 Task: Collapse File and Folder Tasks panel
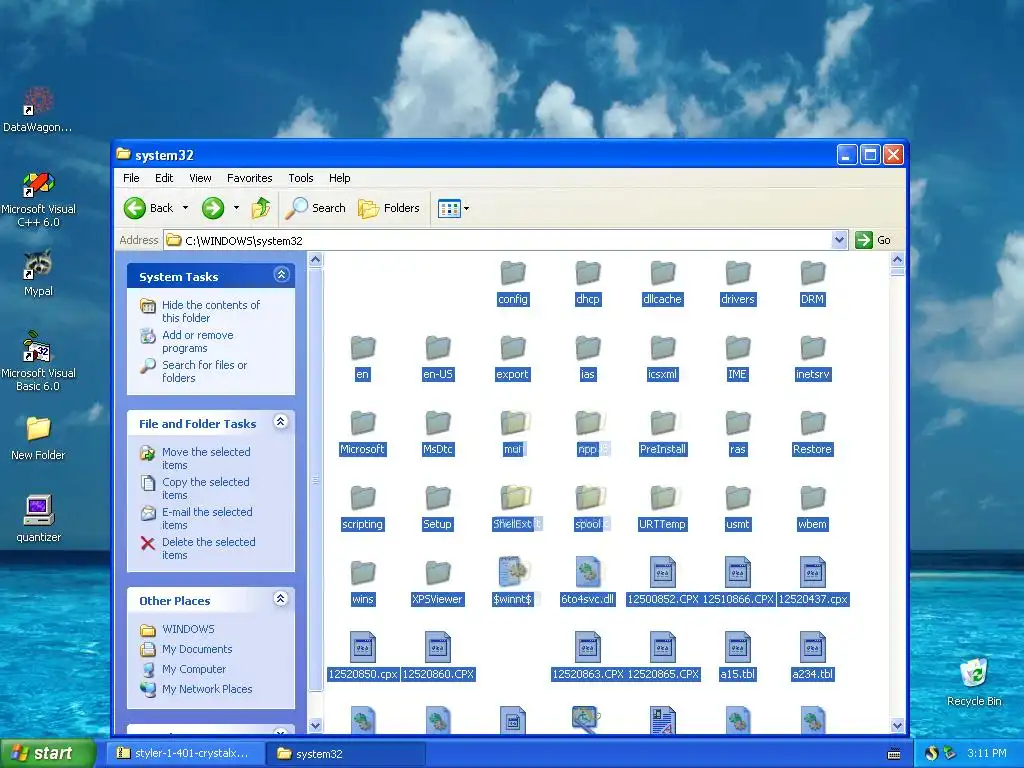281,422
